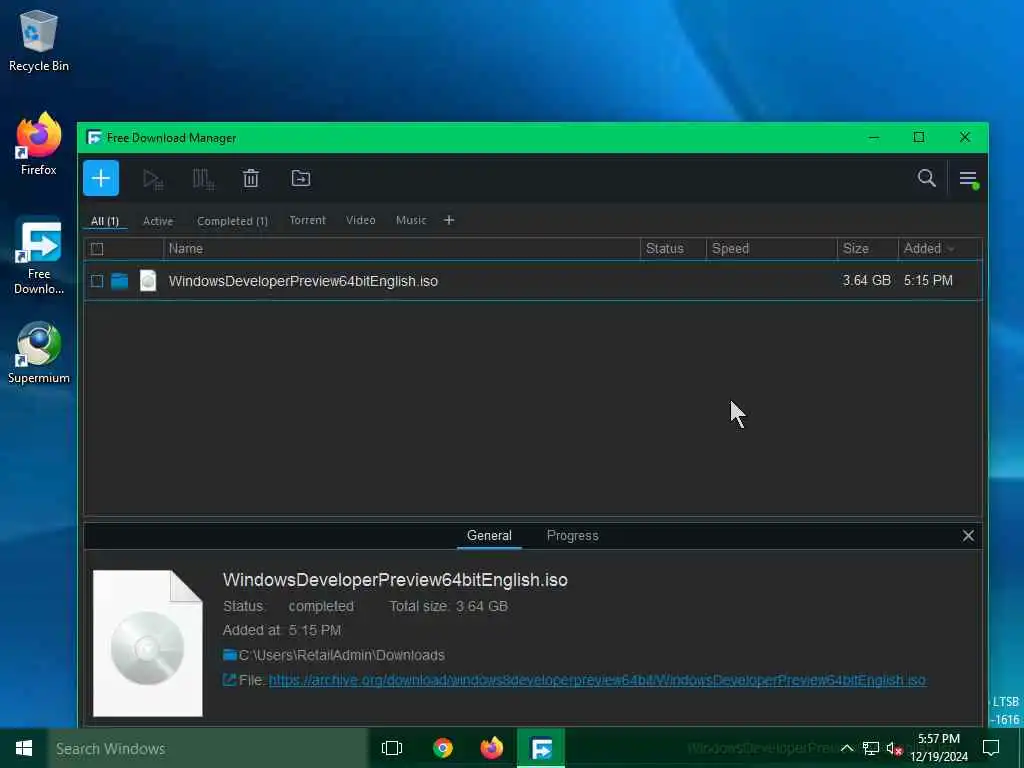Click the 3.64 GB size cell
This screenshot has height=768, width=1024.
click(x=867, y=280)
